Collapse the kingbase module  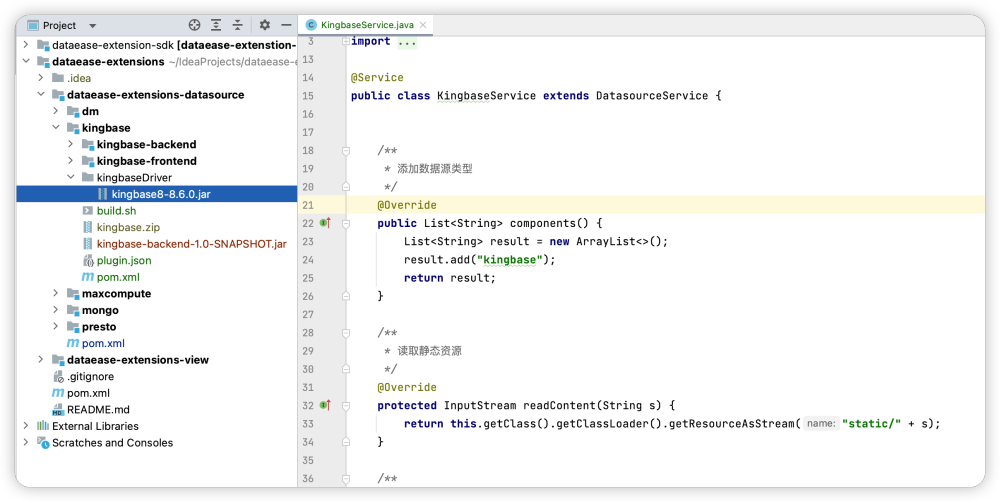(x=56, y=128)
